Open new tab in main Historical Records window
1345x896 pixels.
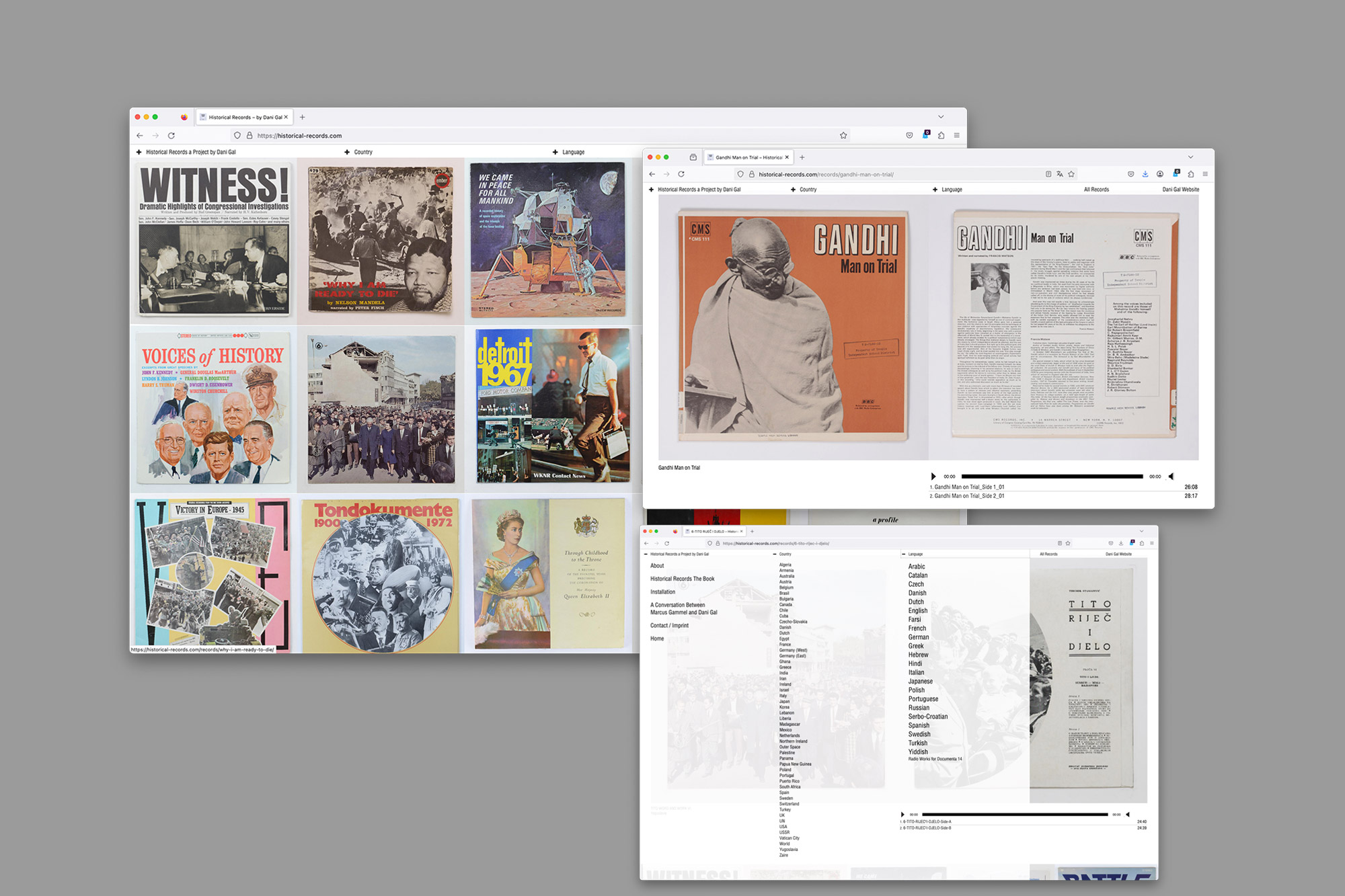click(x=302, y=117)
